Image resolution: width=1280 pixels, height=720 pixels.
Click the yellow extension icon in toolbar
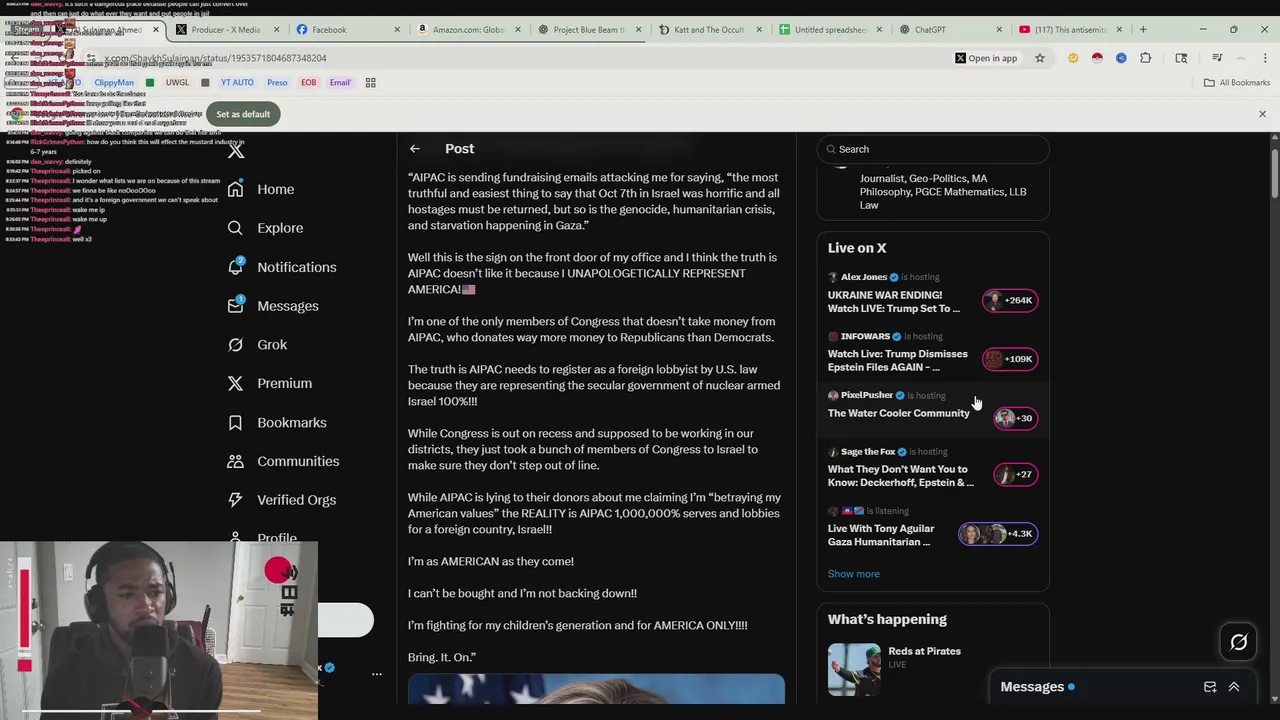[x=1073, y=58]
